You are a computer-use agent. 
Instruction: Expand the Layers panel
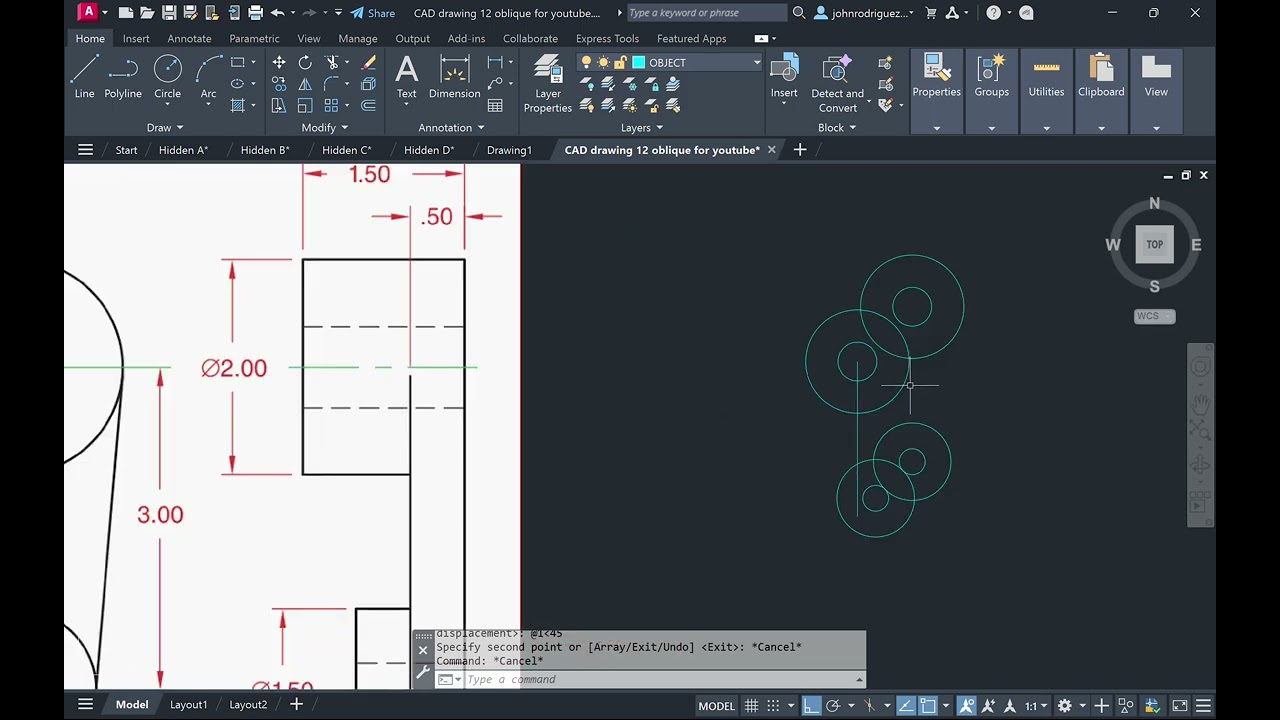coord(642,127)
